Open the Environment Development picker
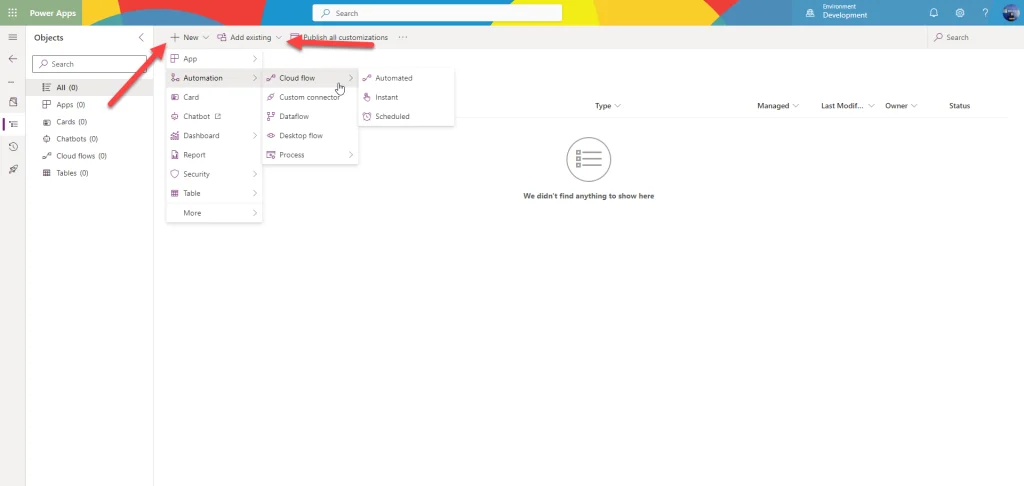Screen dimensions: 1024x486 (x=837, y=12)
